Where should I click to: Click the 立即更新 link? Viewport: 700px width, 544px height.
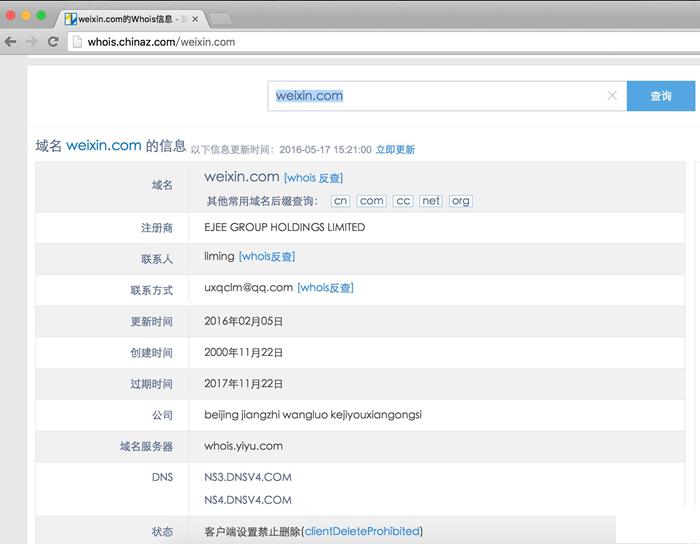[395, 150]
